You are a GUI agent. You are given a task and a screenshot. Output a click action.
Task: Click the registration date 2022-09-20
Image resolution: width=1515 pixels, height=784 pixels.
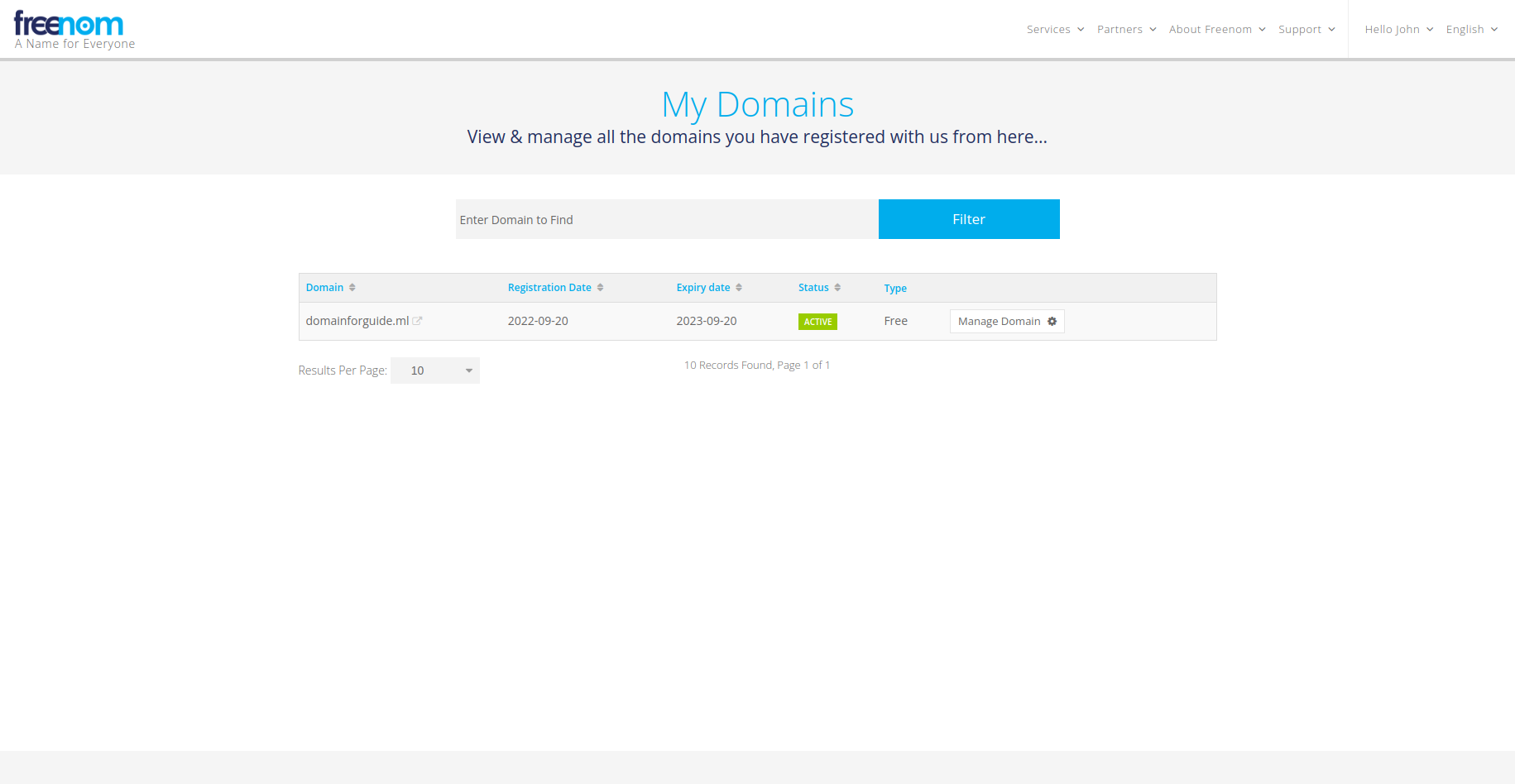point(538,321)
